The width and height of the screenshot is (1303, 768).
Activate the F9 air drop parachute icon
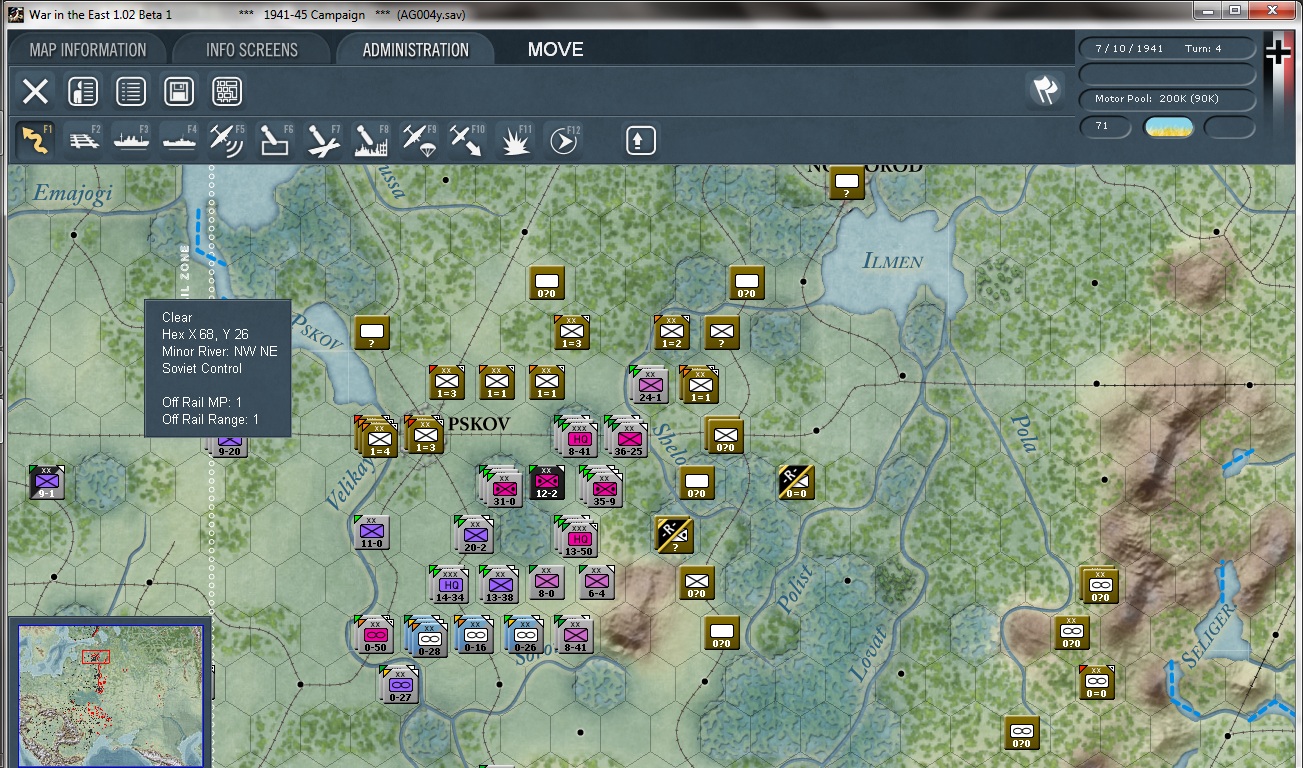[x=419, y=140]
